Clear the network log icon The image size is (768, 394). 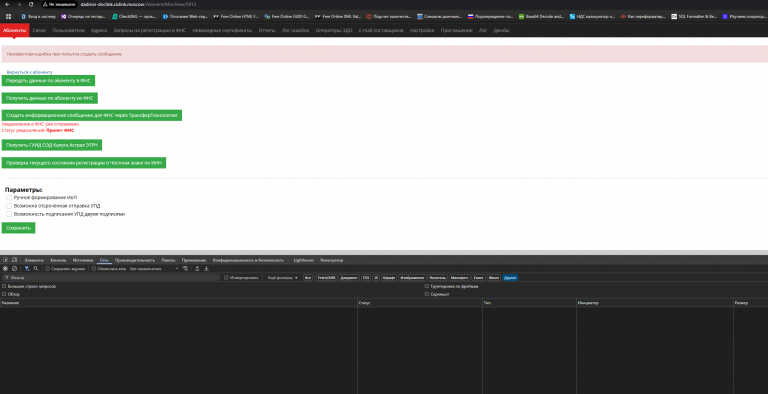point(14,269)
